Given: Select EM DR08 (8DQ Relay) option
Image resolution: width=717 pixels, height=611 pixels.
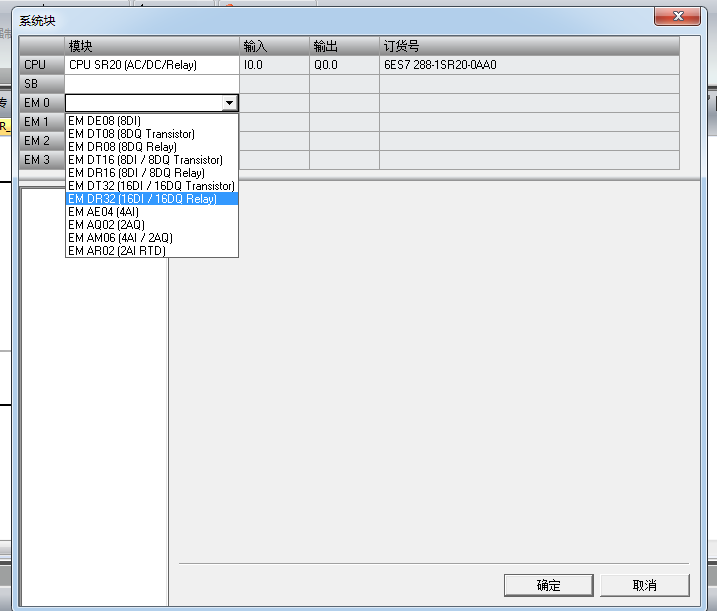Looking at the screenshot, I should point(122,147).
